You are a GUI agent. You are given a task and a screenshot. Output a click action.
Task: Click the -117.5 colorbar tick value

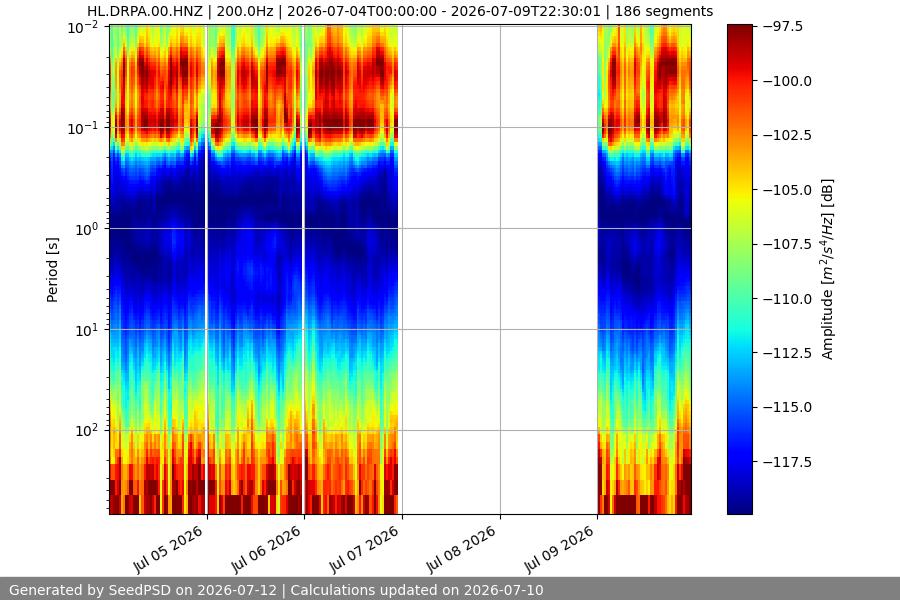click(x=788, y=462)
